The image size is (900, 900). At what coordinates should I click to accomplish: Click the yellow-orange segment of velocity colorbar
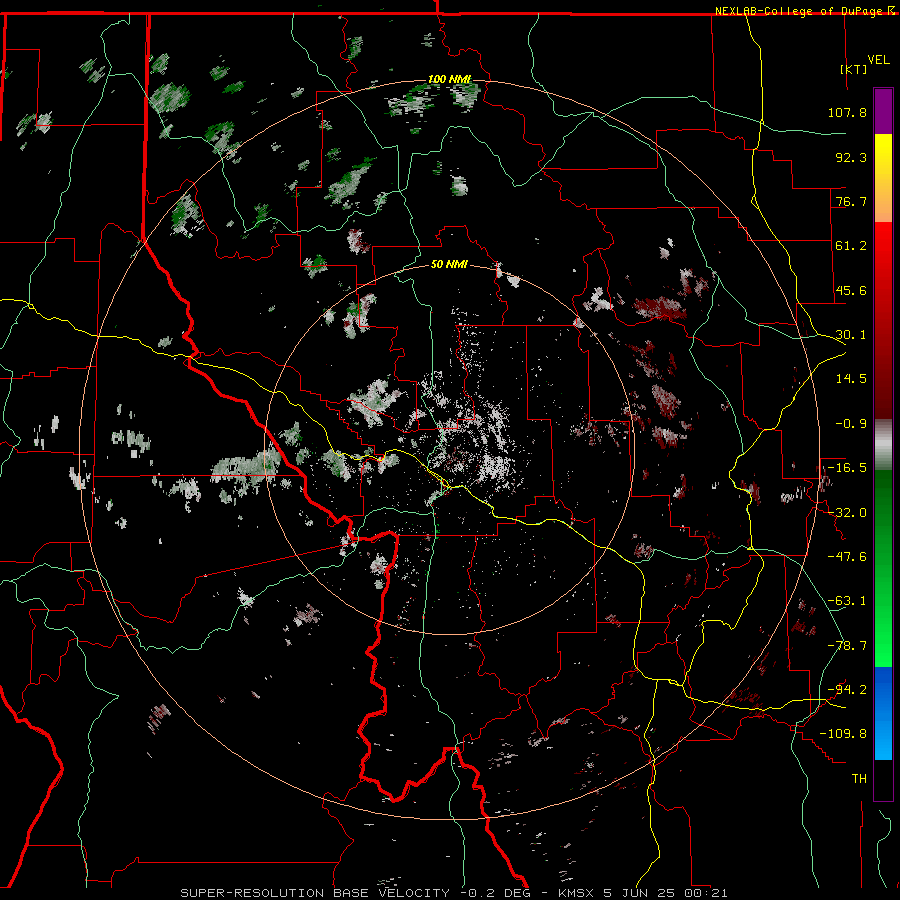[883, 178]
